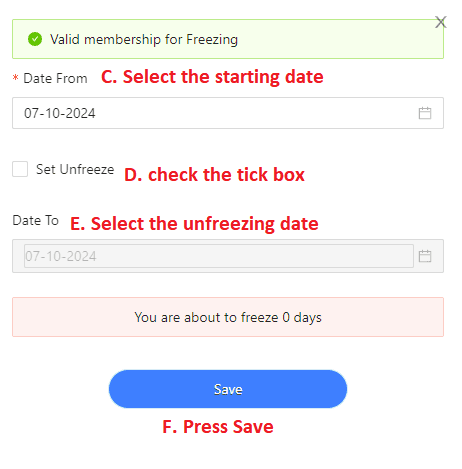This screenshot has height=469, width=462.
Task: Click the Date From field label
Action: [55, 78]
